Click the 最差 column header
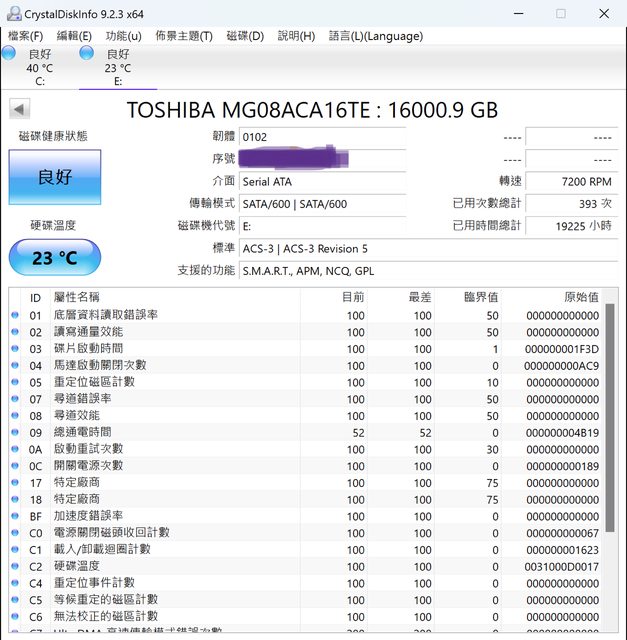 point(401,298)
